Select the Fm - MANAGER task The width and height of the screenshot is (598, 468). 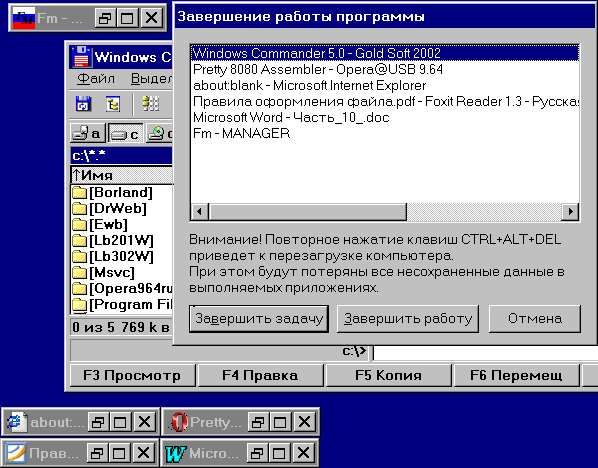[385, 133]
